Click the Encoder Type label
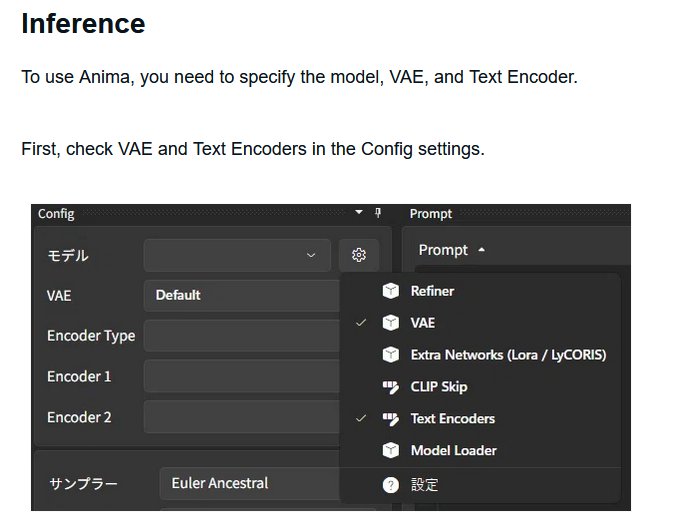The width and height of the screenshot is (677, 523). [91, 336]
